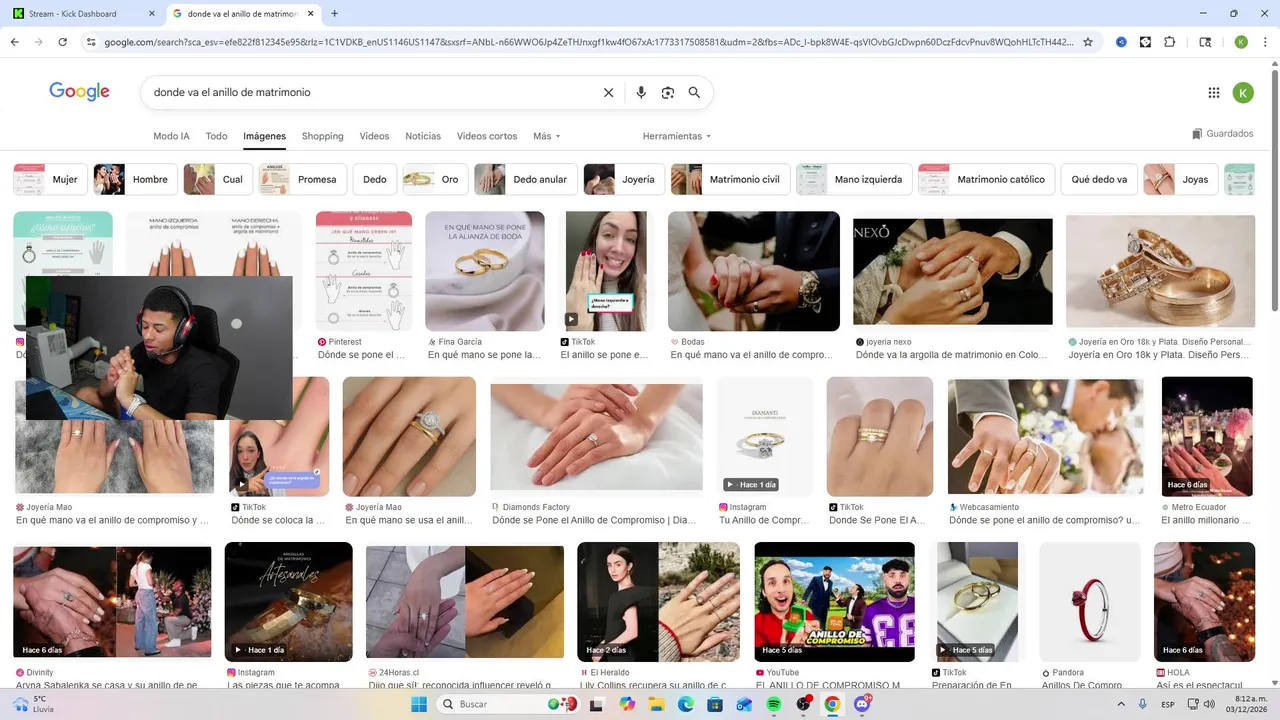View site information icon in the address bar
Viewport: 1280px width, 720px height.
pyautogui.click(x=91, y=42)
